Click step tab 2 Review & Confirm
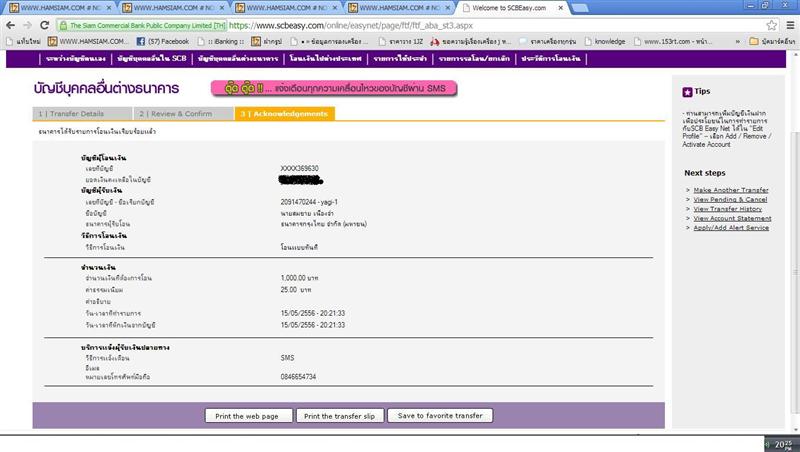Screen dimensions: 800x452 pos(183,113)
